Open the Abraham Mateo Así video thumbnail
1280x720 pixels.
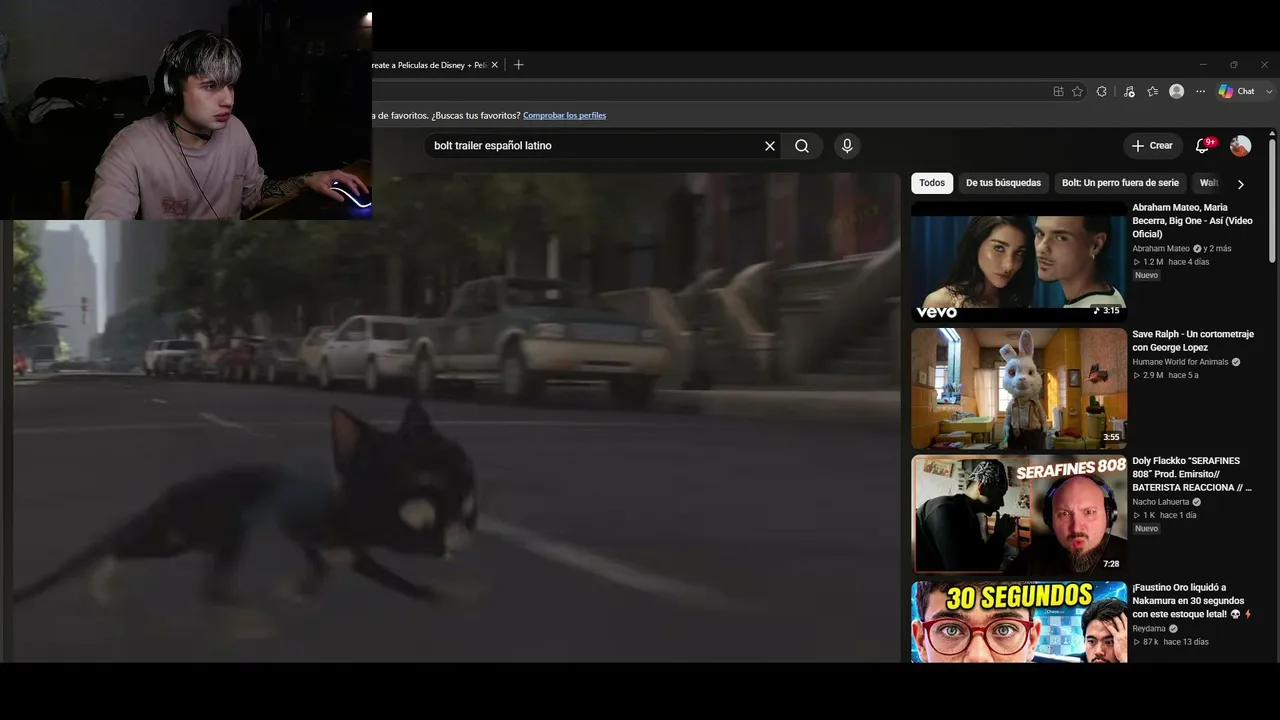tap(1018, 261)
